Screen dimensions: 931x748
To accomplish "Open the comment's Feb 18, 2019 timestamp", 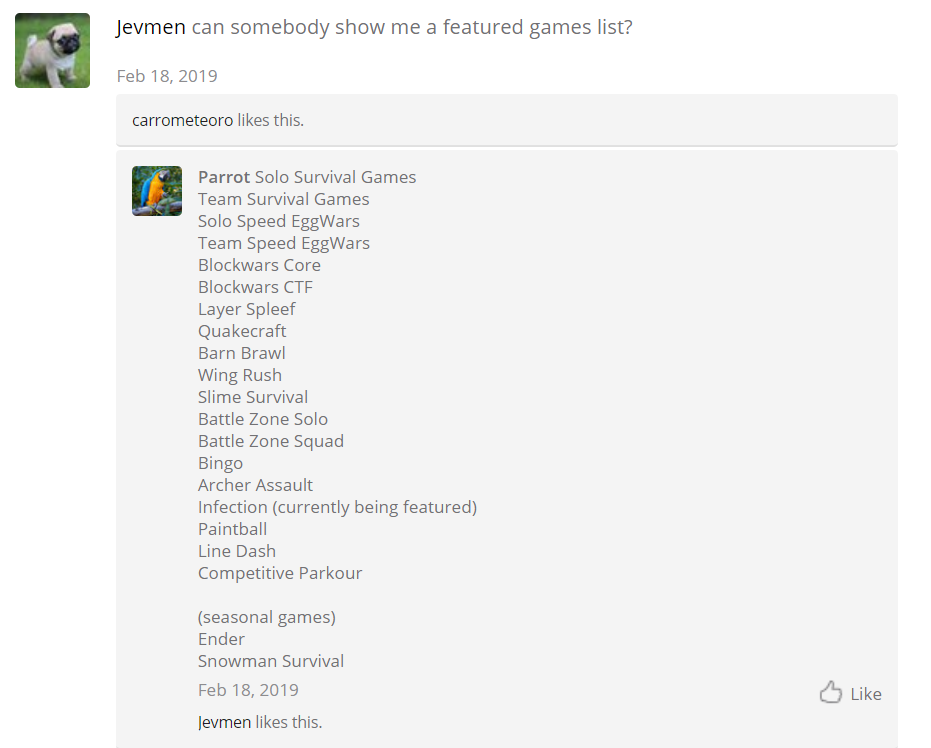I will click(x=248, y=690).
